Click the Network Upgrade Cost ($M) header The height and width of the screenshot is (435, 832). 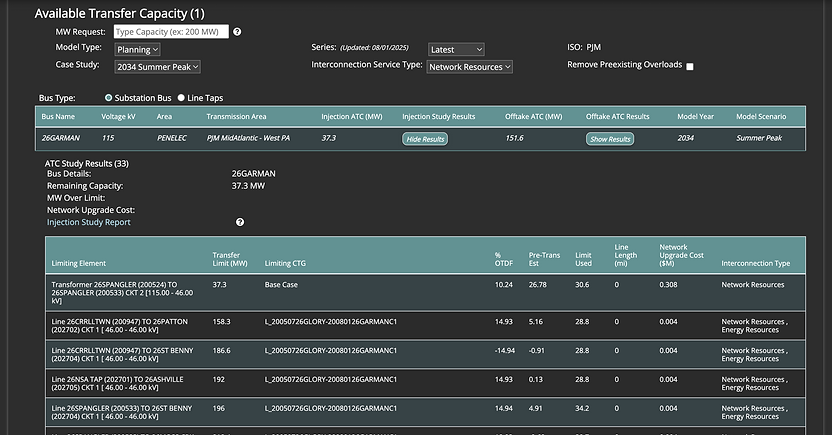681,255
